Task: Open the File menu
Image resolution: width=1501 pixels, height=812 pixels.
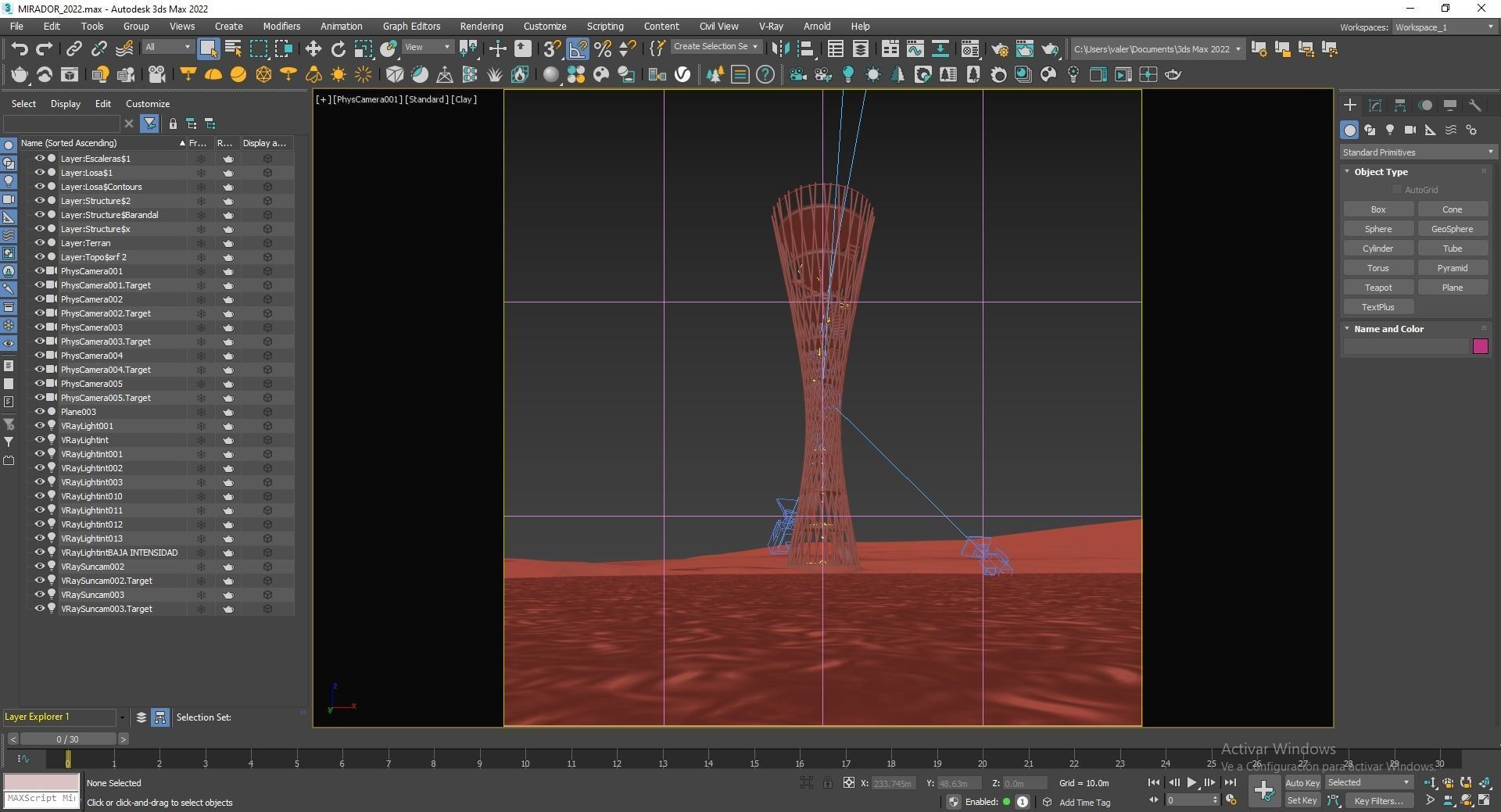Action: [16, 26]
